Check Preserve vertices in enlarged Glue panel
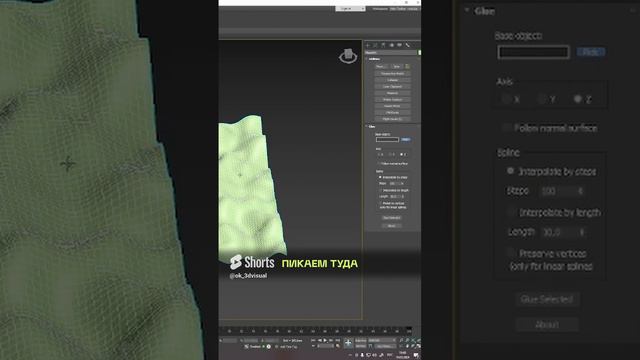This screenshot has height=360, width=640. click(x=510, y=253)
